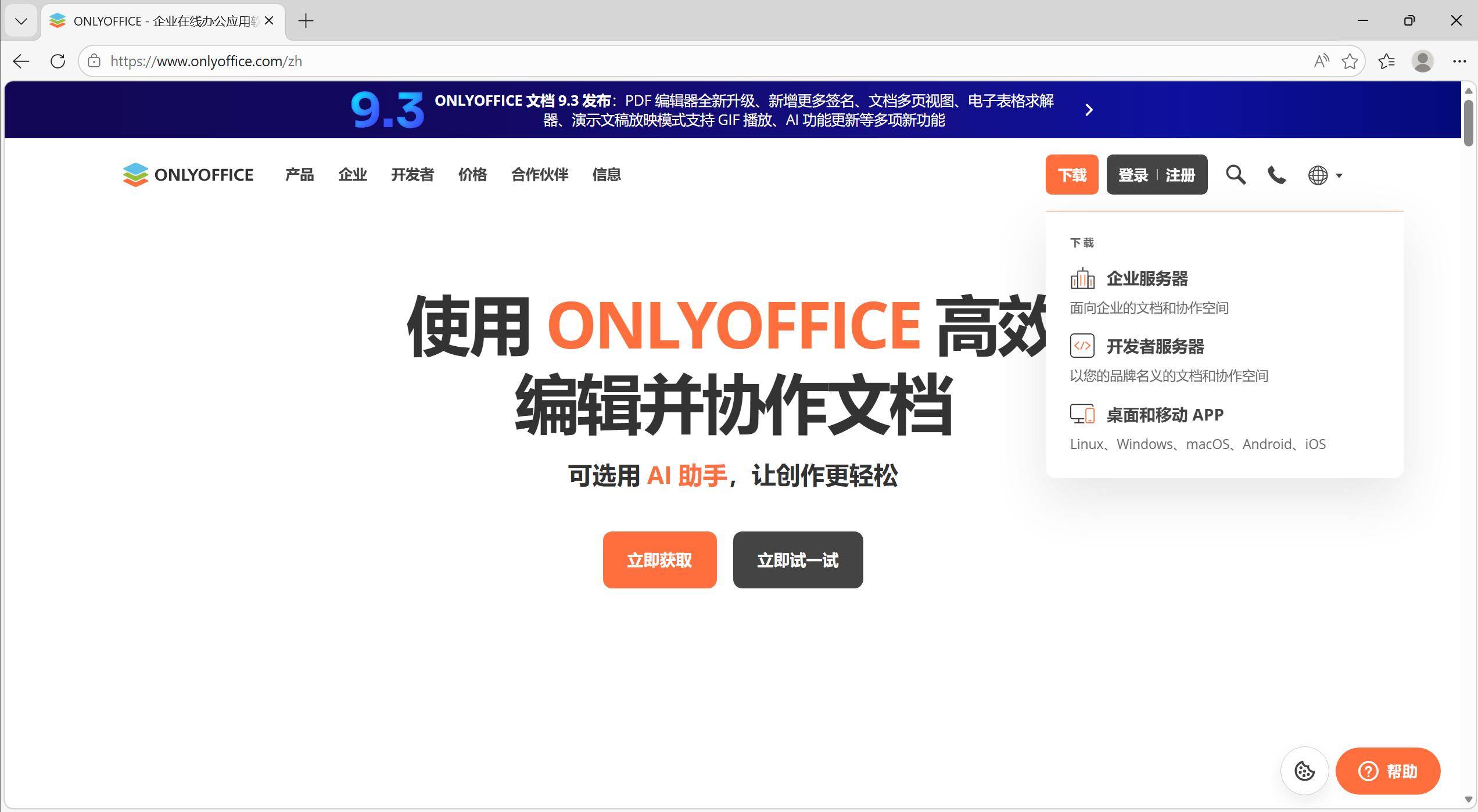Click the AI 助手 link in subtitle

coord(687,475)
